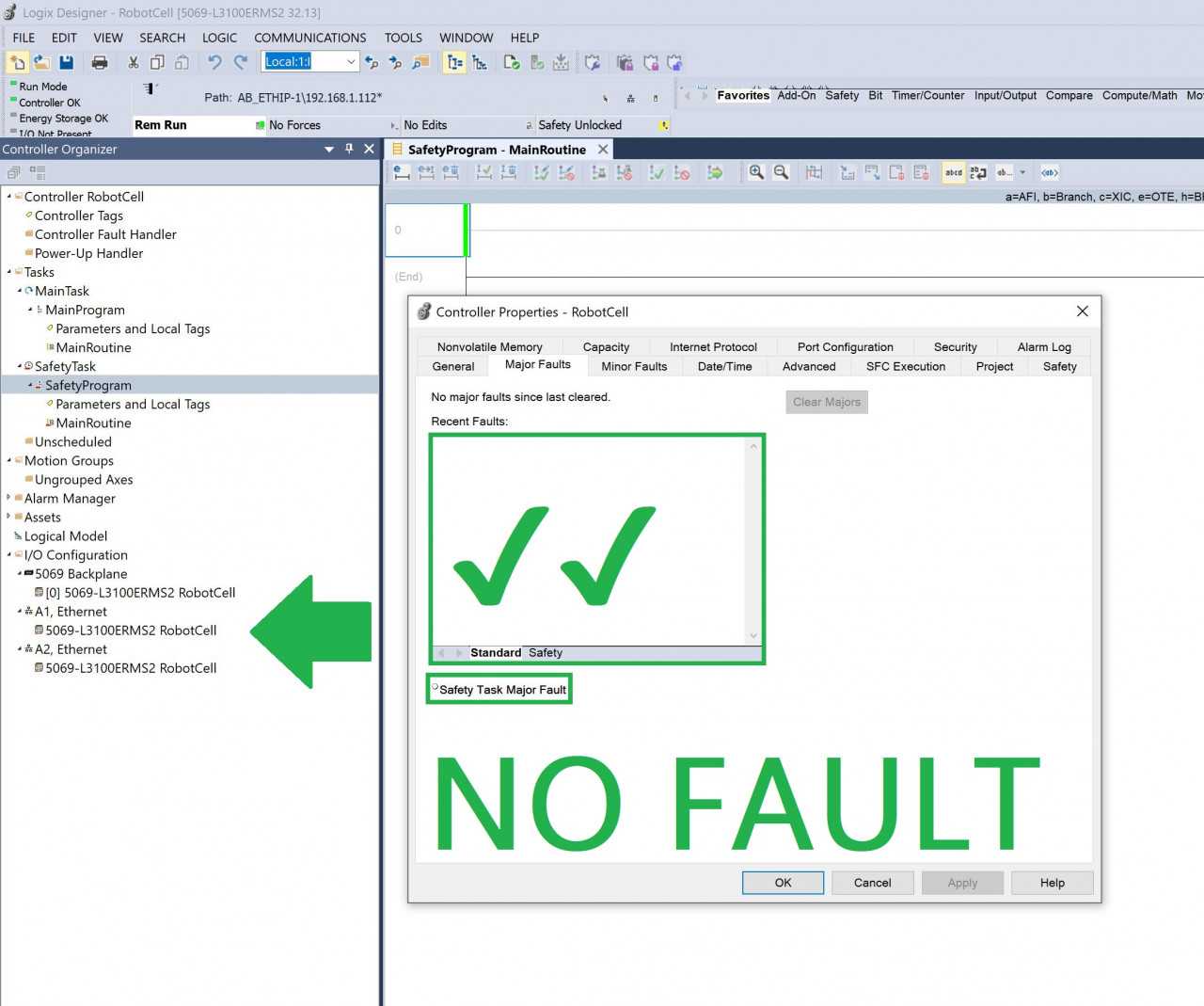Close the SafetyProgram - MainRoutine editor tab
Viewport: 1204px width, 1006px height.
click(x=603, y=150)
